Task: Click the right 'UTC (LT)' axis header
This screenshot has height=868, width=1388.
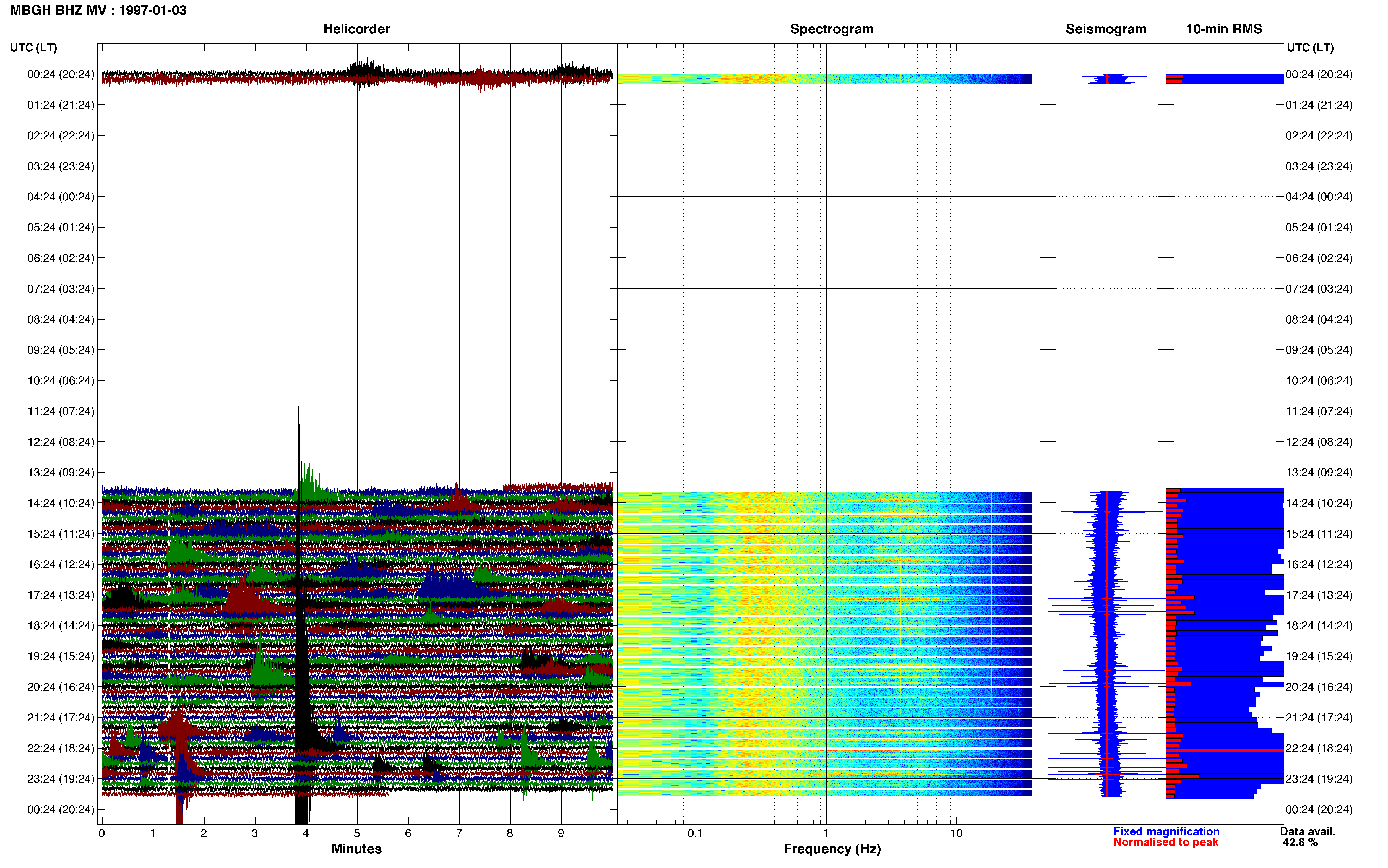Action: point(1310,48)
